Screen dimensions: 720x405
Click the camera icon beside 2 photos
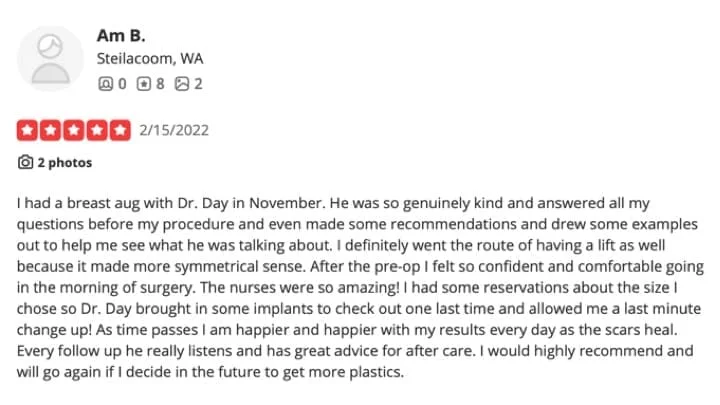tap(25, 162)
